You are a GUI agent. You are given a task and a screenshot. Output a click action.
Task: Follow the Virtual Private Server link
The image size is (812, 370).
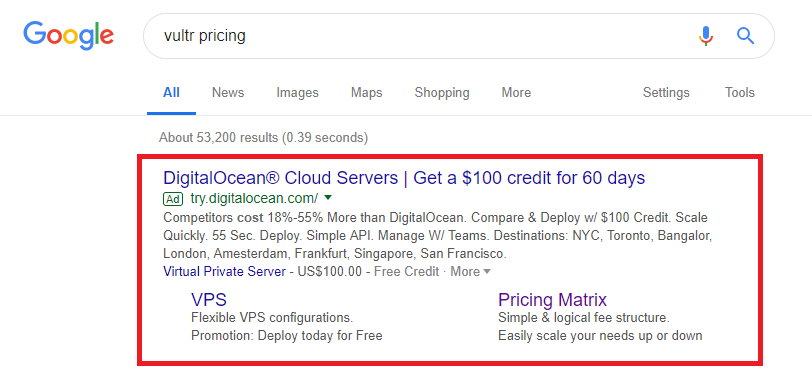[x=224, y=272]
